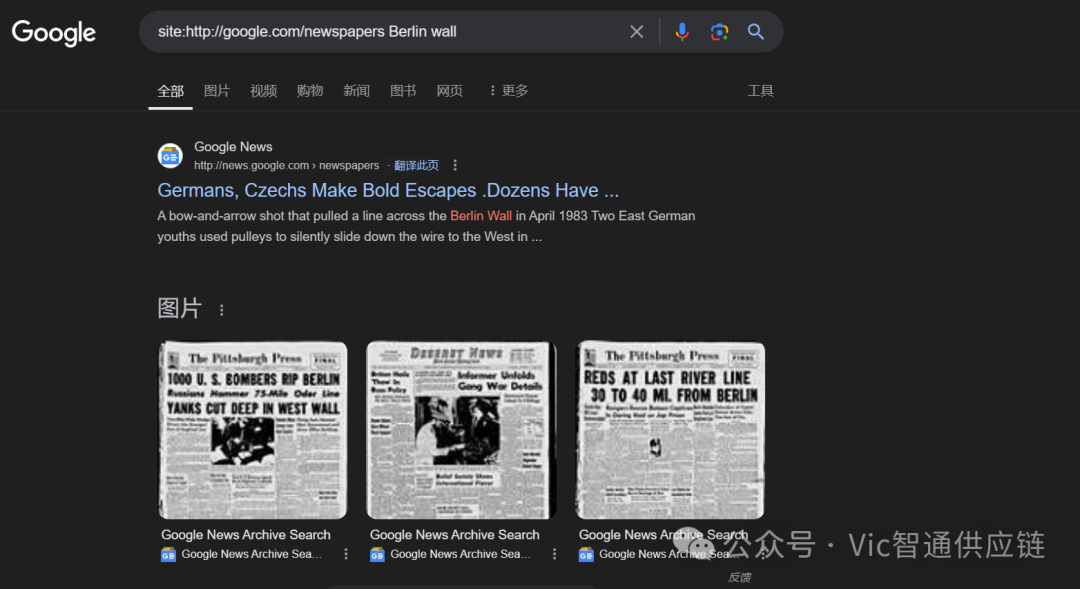Open Deseret News newspaper thumbnail
Image resolution: width=1080 pixels, height=589 pixels.
(461, 430)
